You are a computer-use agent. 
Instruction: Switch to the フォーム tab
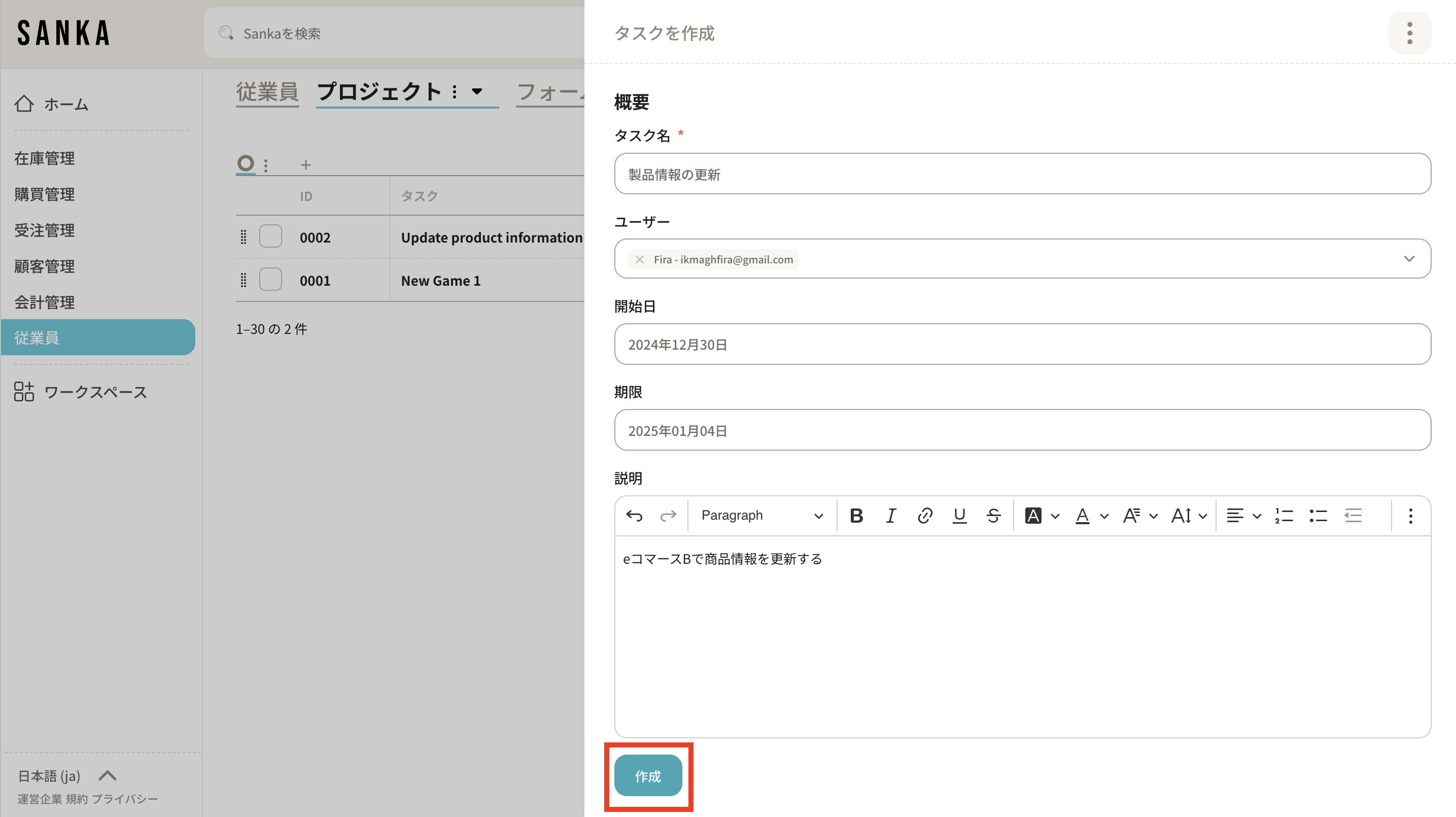pos(550,91)
